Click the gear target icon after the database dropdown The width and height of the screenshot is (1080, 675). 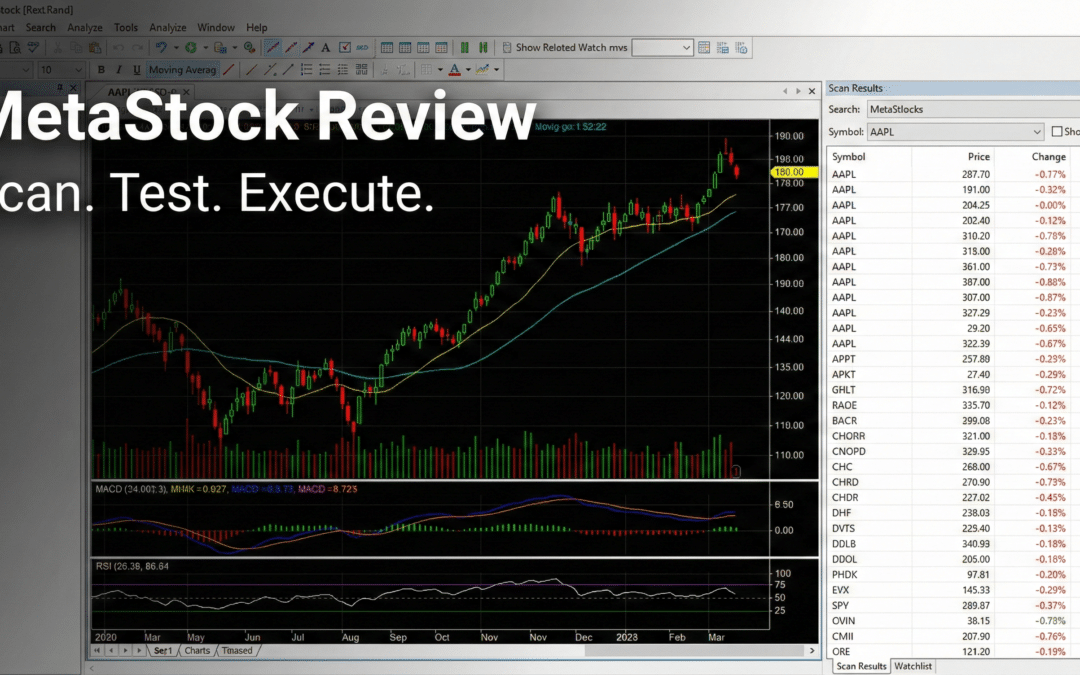coord(249,48)
